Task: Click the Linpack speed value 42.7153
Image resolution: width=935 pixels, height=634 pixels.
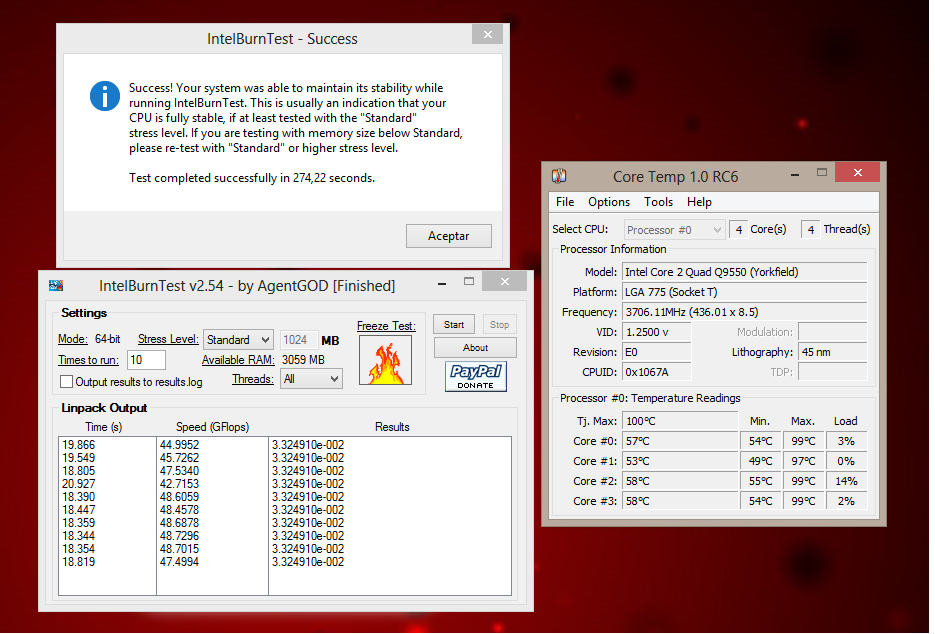Action: pos(179,484)
